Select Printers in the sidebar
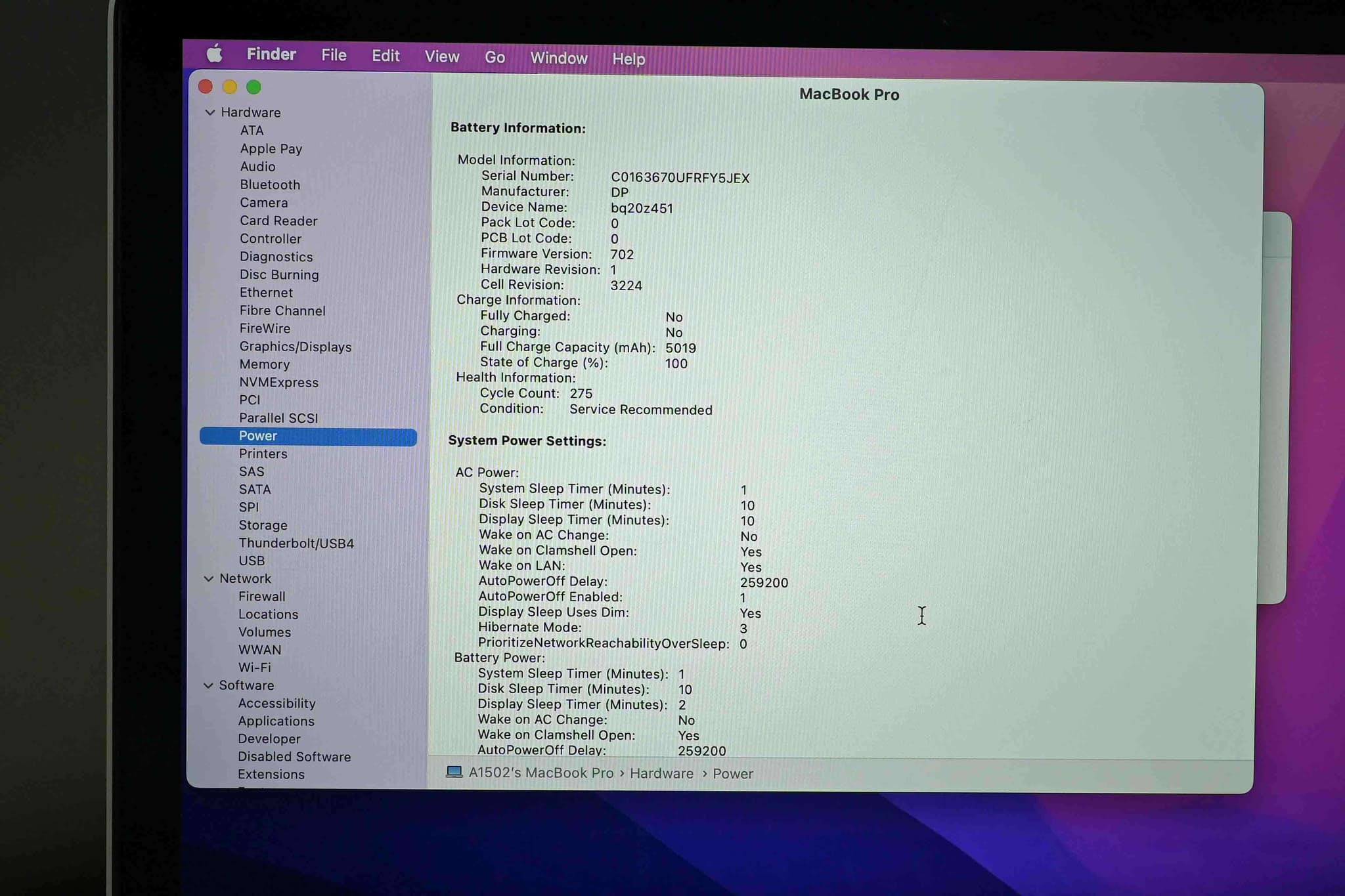 click(263, 454)
